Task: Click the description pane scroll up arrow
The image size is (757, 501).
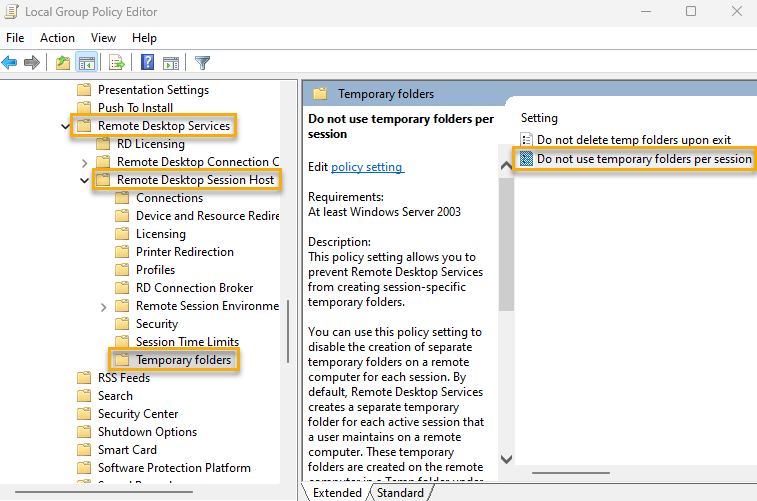Action: click(506, 166)
